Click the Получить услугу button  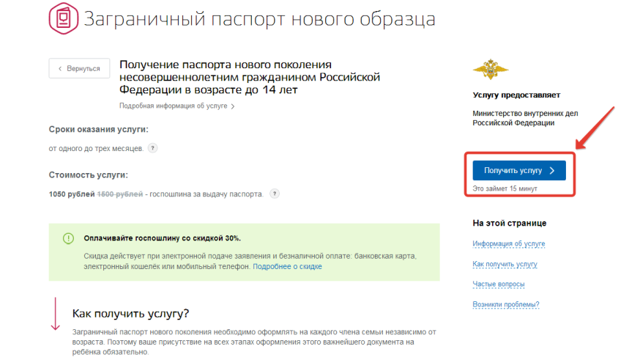click(519, 170)
